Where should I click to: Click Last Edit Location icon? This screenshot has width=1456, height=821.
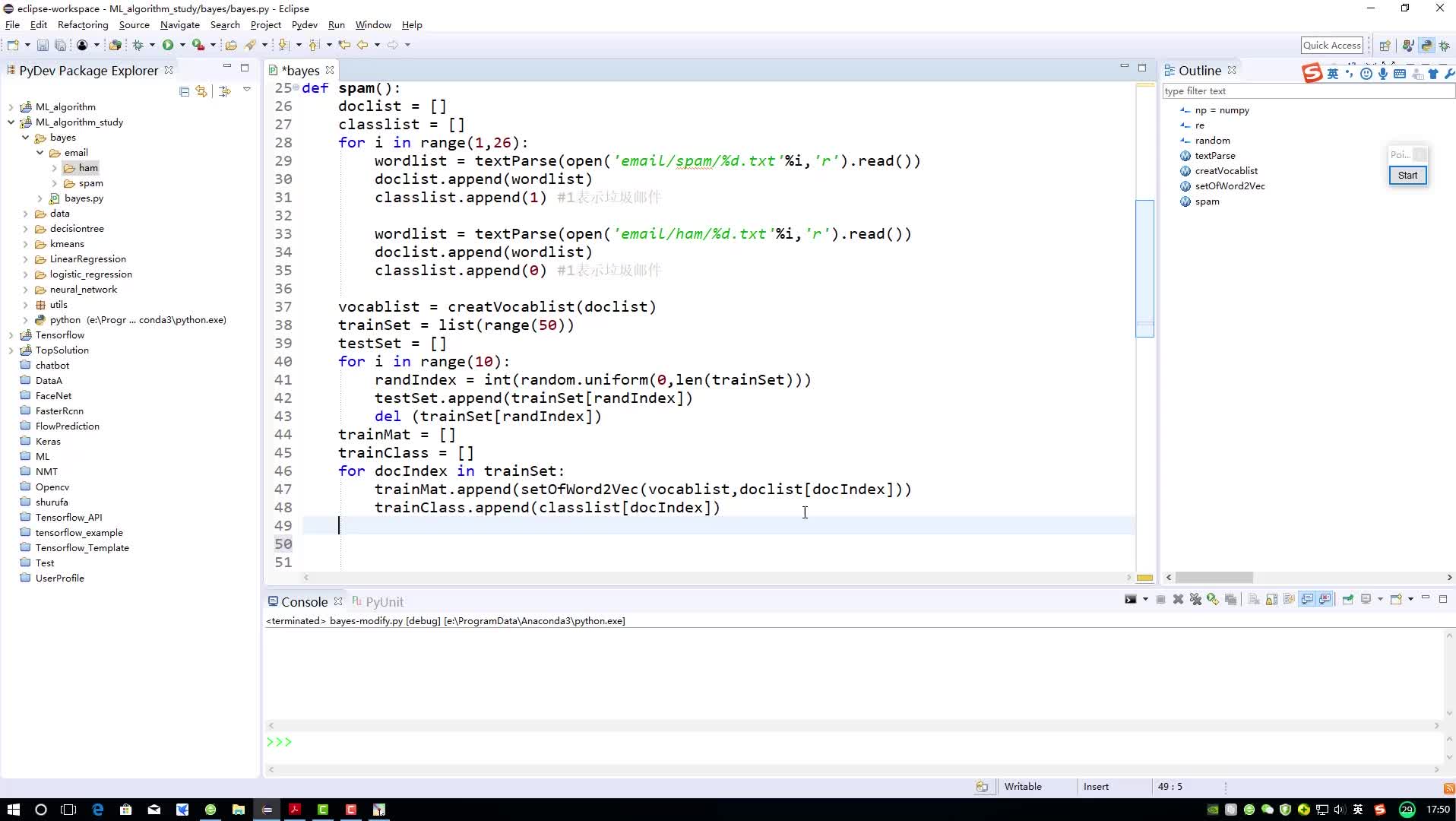click(344, 45)
